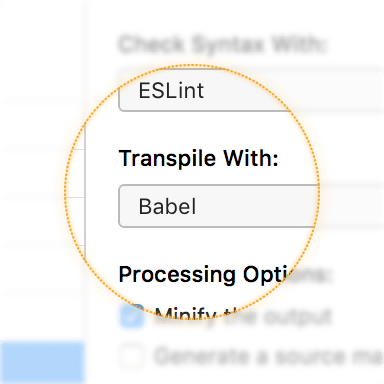The width and height of the screenshot is (384, 384).
Task: Enable the Generate a source map checkbox
Action: point(132,356)
